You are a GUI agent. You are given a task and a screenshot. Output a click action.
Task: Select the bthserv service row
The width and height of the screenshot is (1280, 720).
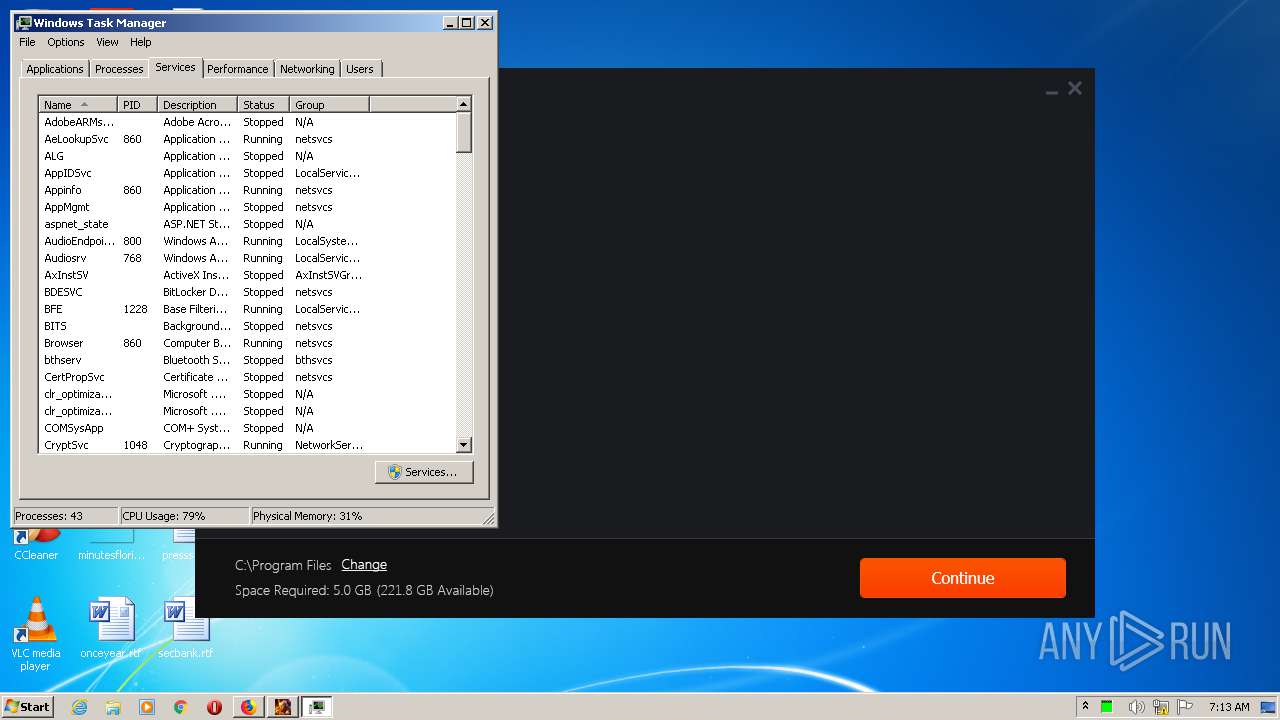coord(247,360)
